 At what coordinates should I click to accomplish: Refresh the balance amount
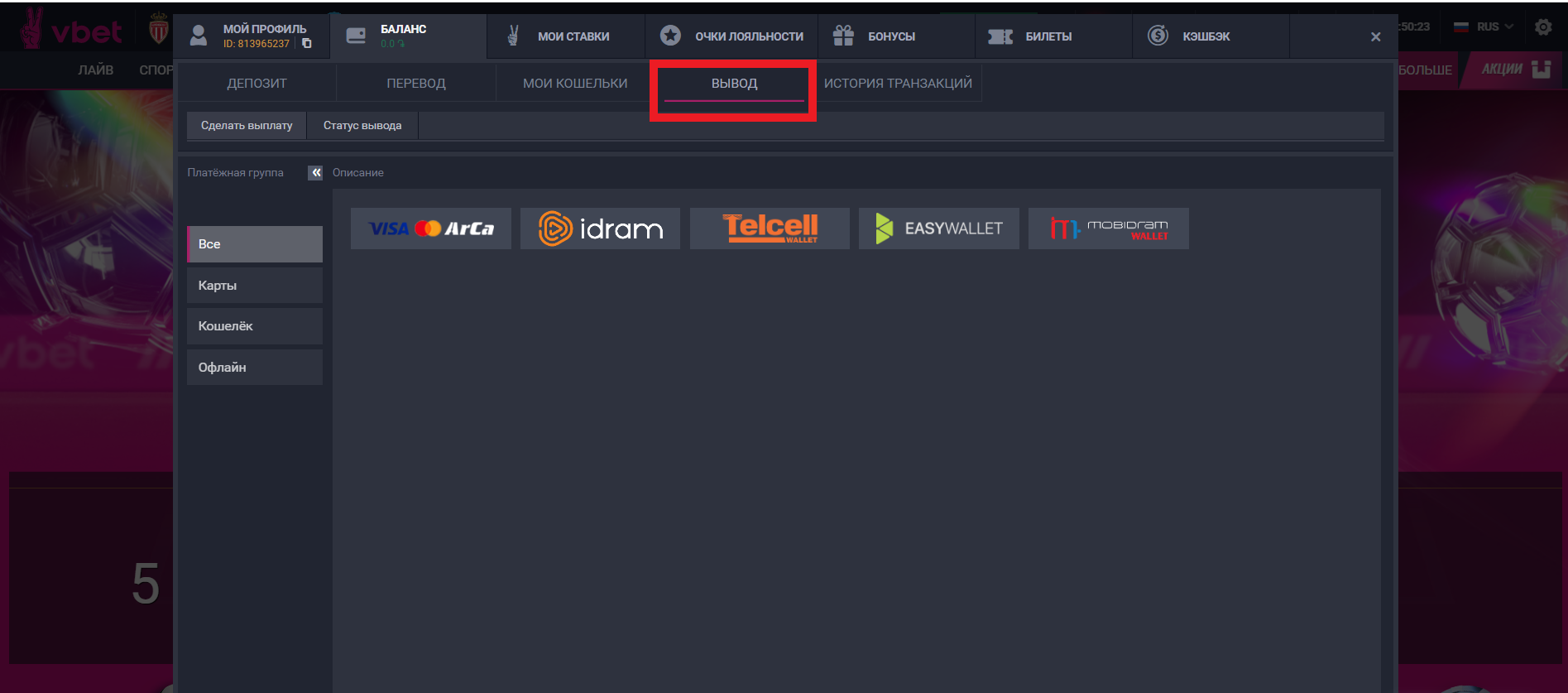point(401,44)
